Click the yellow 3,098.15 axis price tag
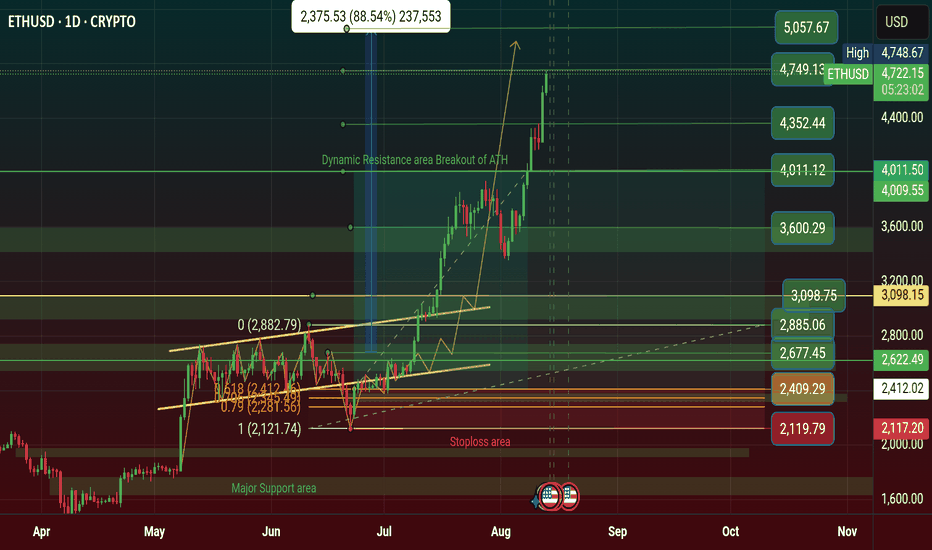Image resolution: width=932 pixels, height=550 pixels. [x=901, y=295]
